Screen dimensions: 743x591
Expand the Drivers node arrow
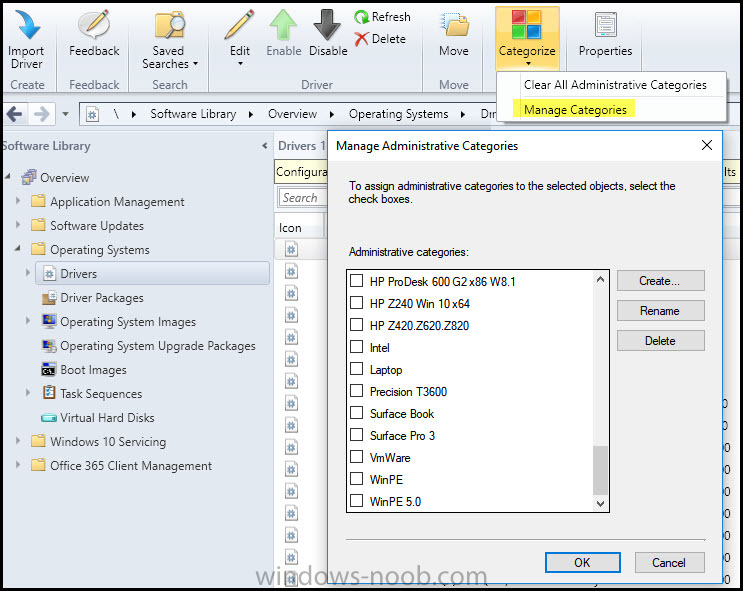[x=28, y=273]
